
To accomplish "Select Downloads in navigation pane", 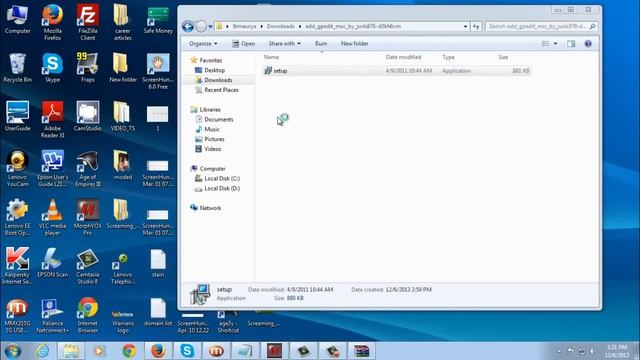I will coord(218,80).
